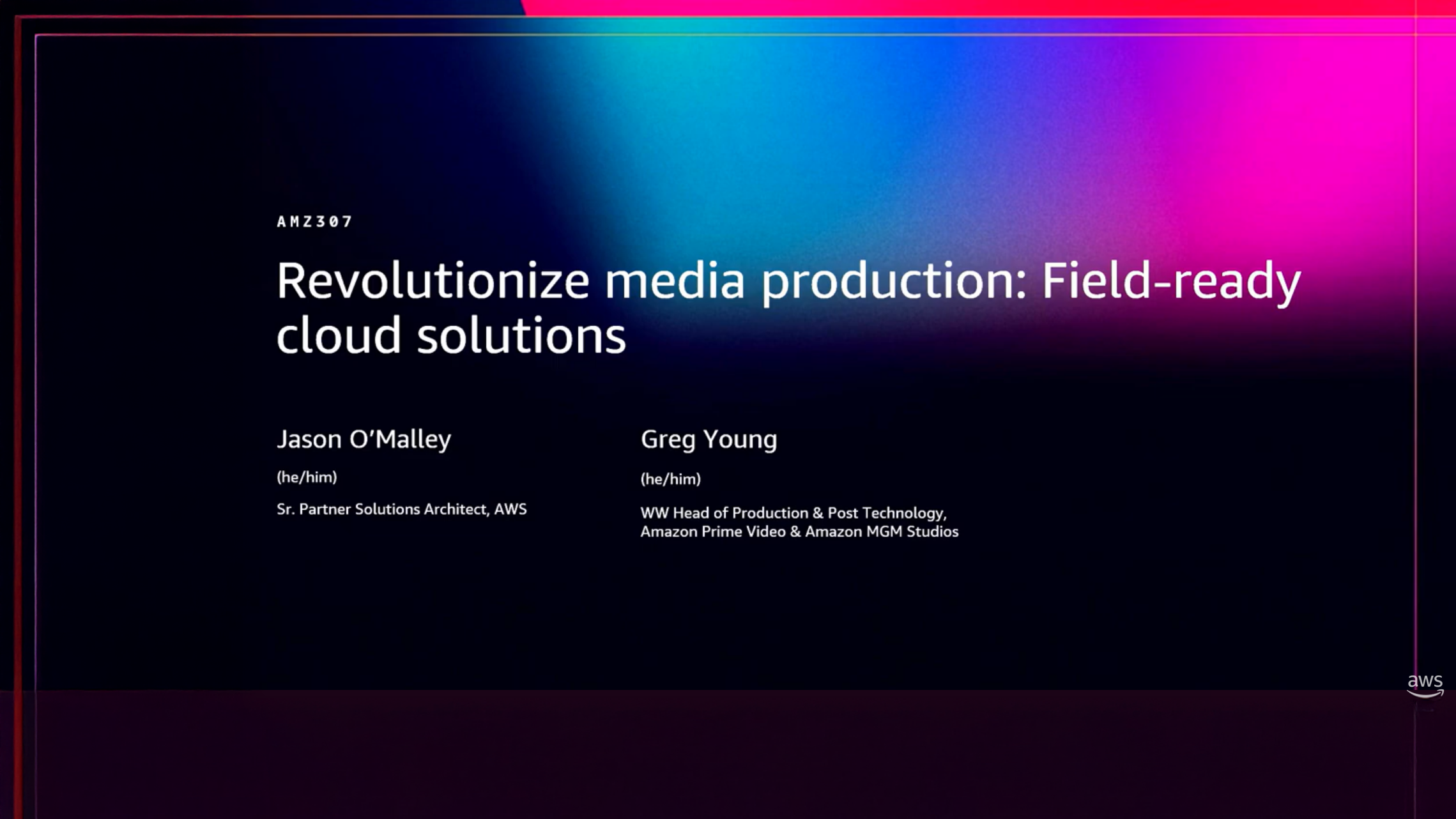Click (he/him) under Jason O'Malley
This screenshot has width=1456, height=819.
tap(307, 477)
